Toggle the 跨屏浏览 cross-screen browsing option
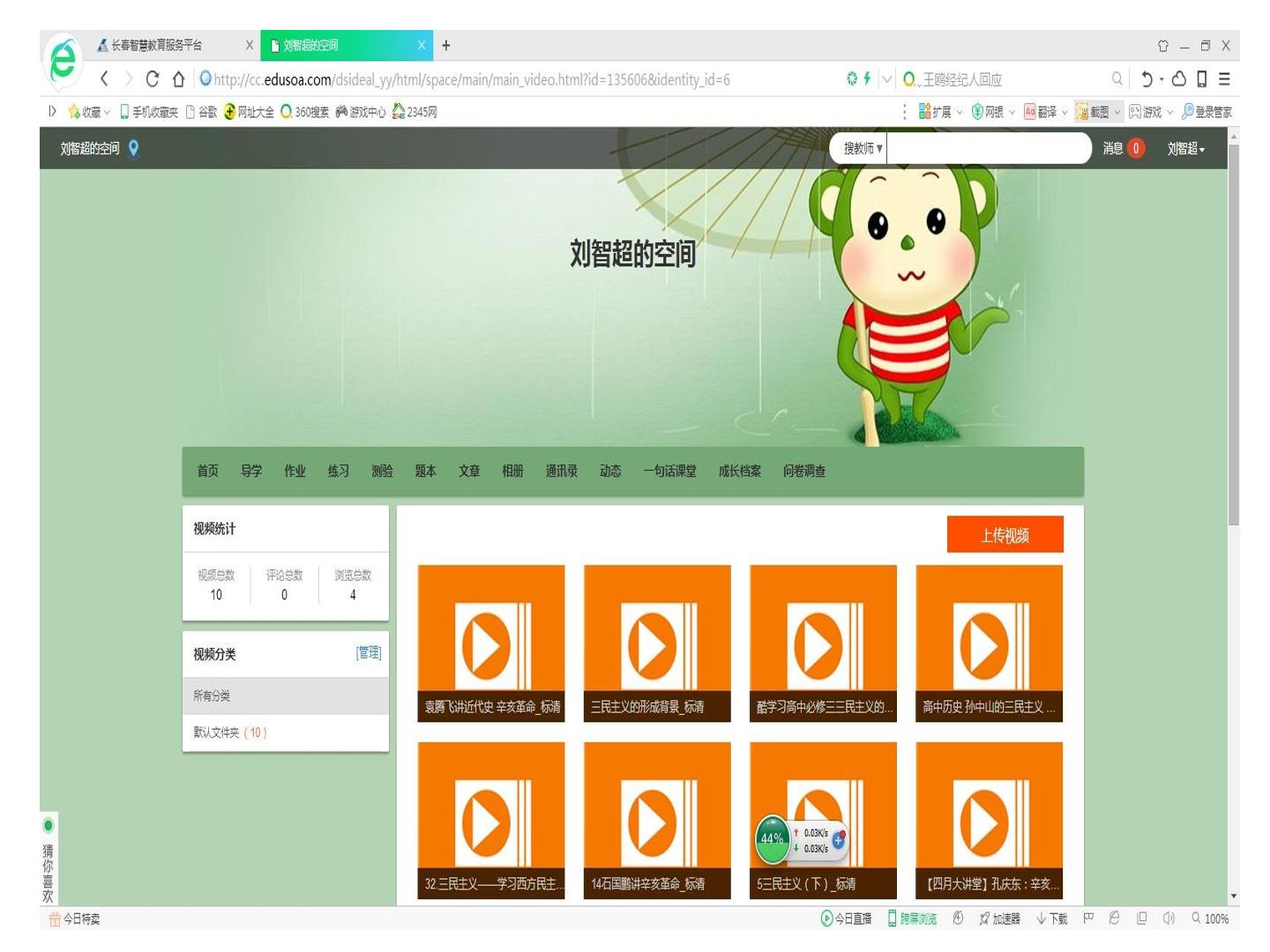Image resolution: width=1270 pixels, height=952 pixels. click(x=912, y=919)
